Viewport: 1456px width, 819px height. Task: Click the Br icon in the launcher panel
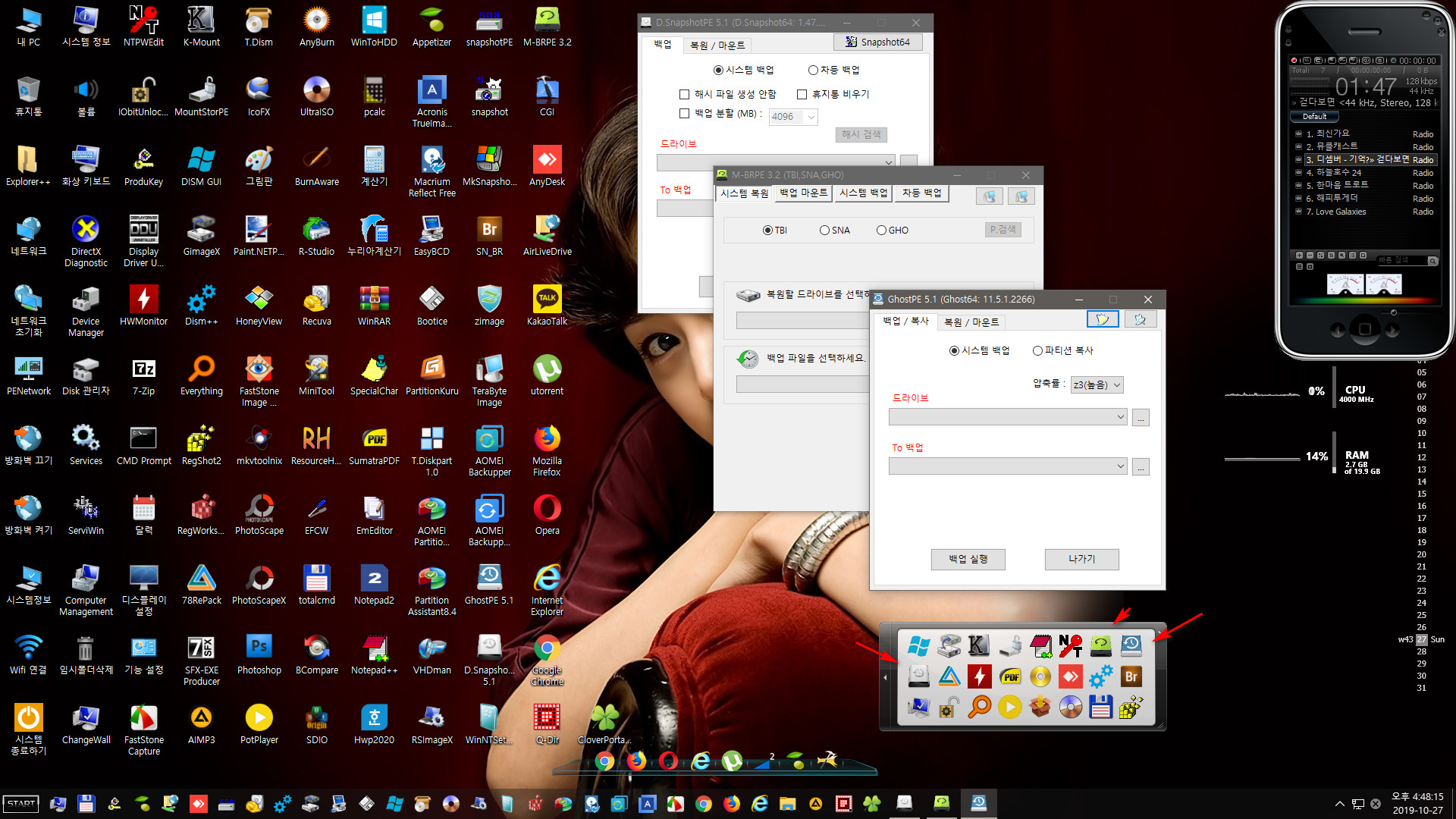point(1131,676)
